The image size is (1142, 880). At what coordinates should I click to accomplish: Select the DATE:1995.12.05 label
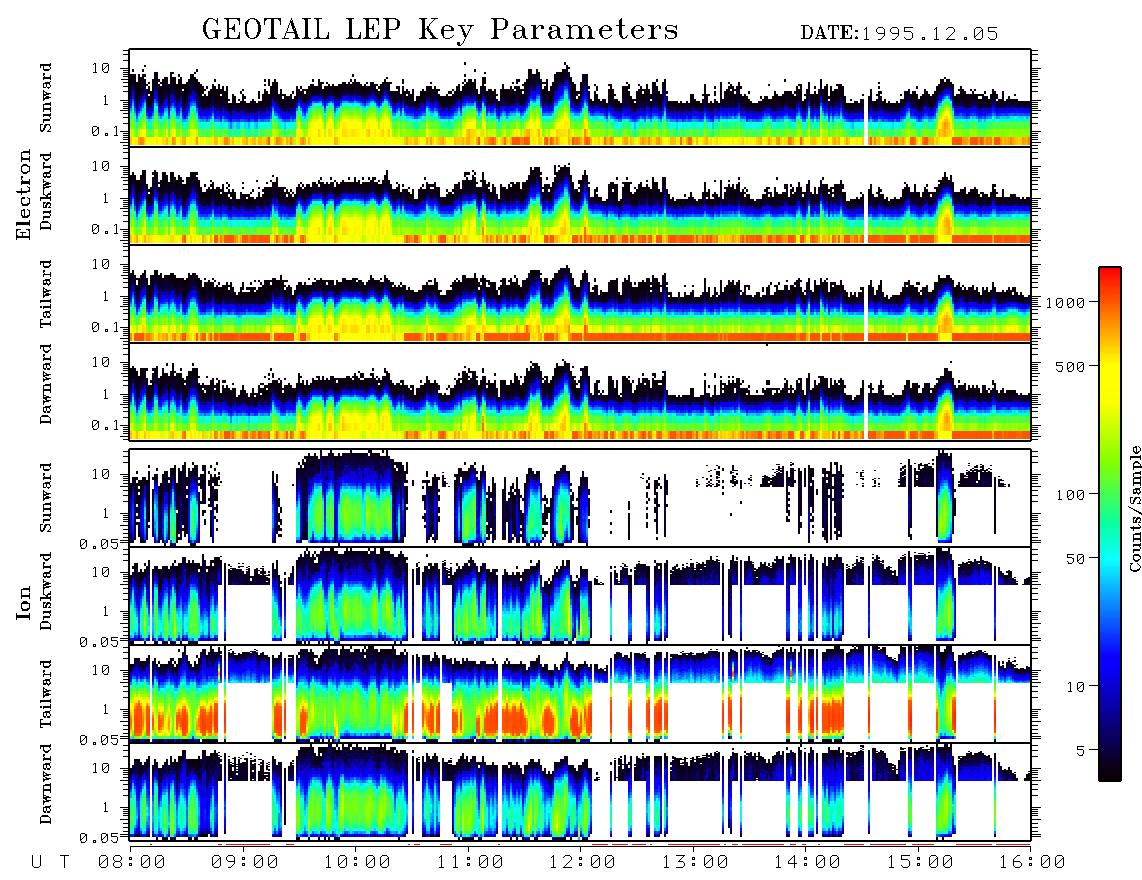899,34
